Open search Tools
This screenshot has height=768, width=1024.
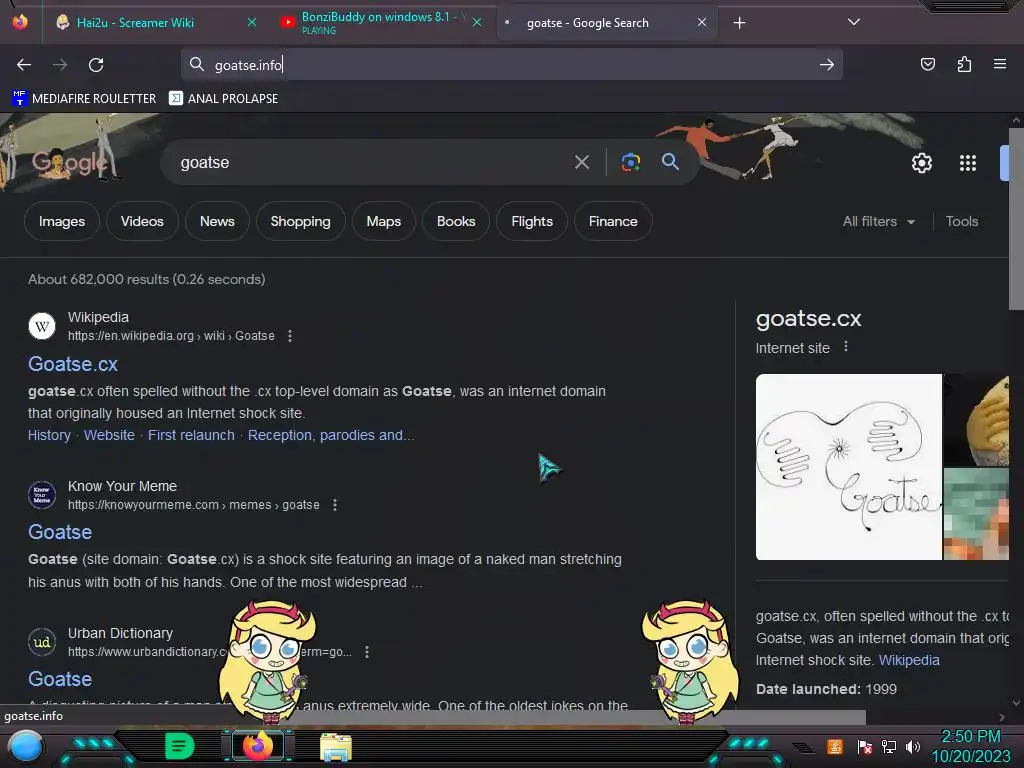point(962,221)
